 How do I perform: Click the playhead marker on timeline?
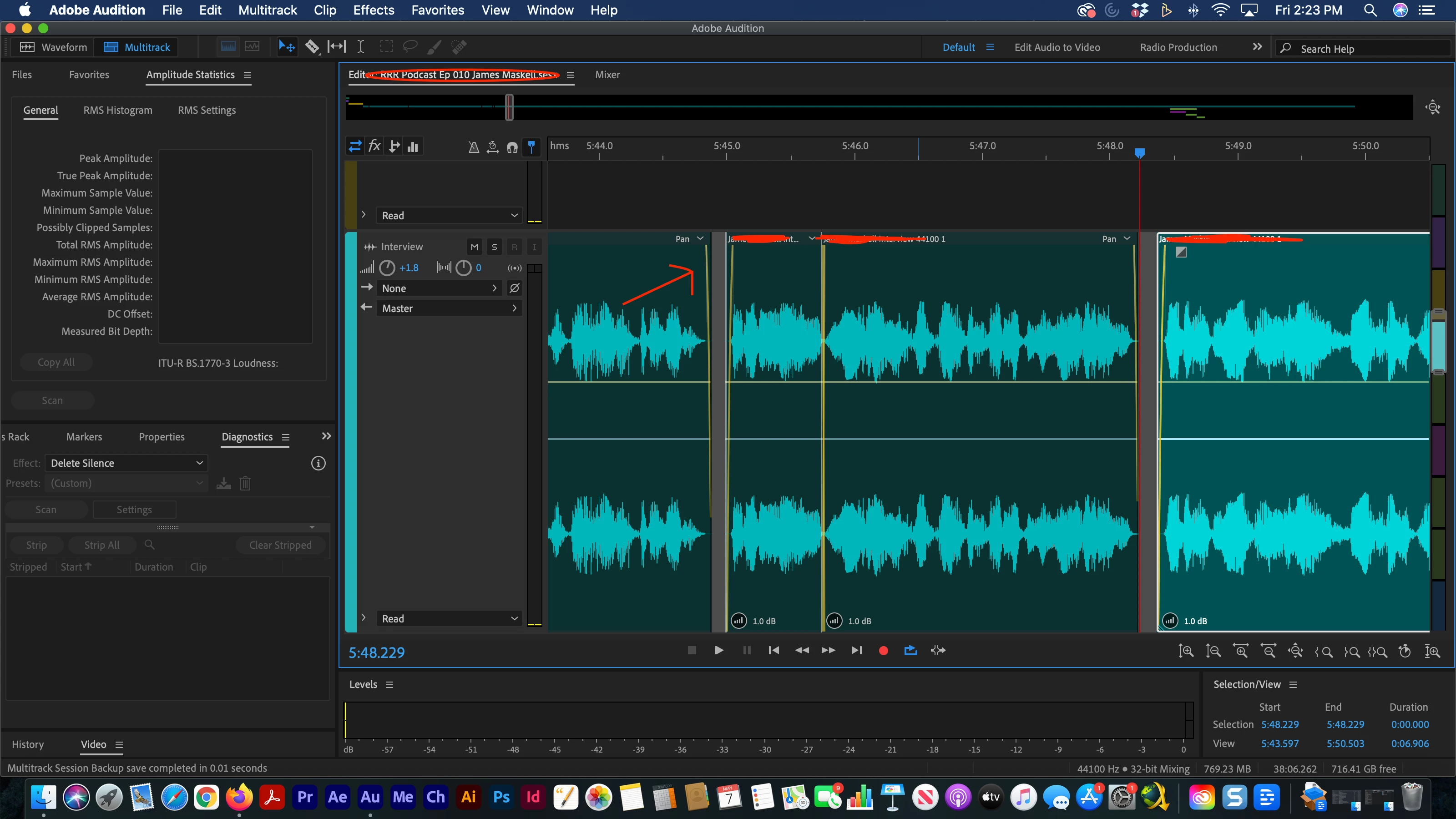pos(1139,153)
